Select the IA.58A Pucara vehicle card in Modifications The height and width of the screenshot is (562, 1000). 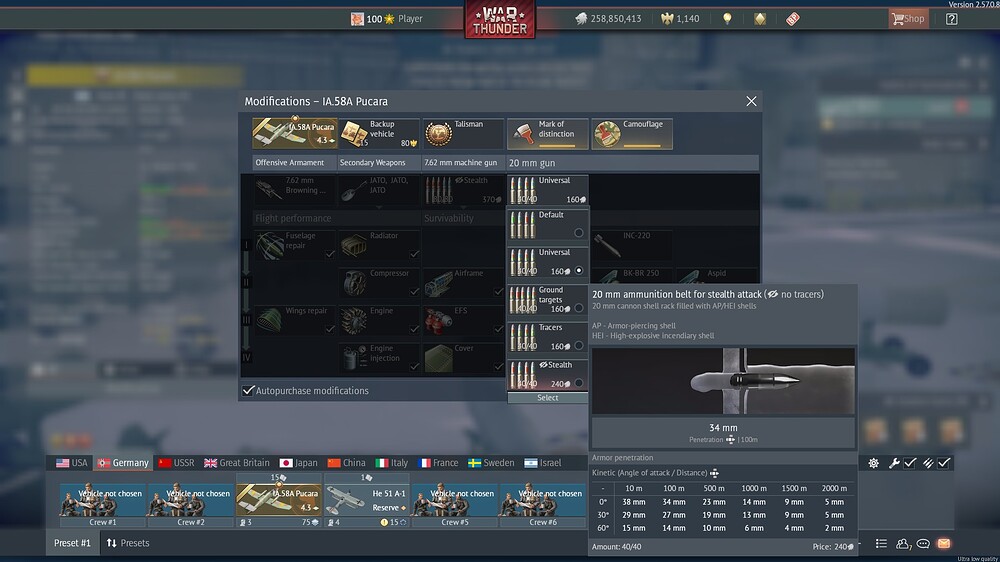pos(295,133)
